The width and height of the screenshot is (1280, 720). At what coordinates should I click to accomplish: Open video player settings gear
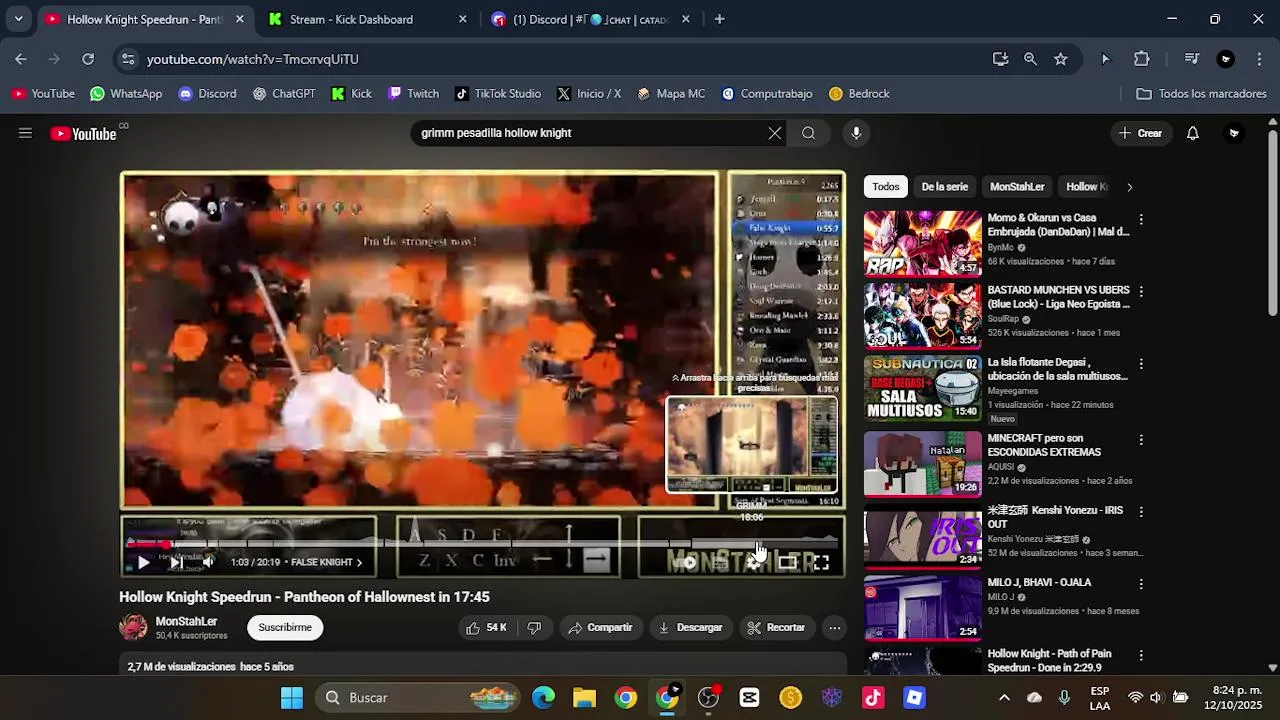point(753,563)
